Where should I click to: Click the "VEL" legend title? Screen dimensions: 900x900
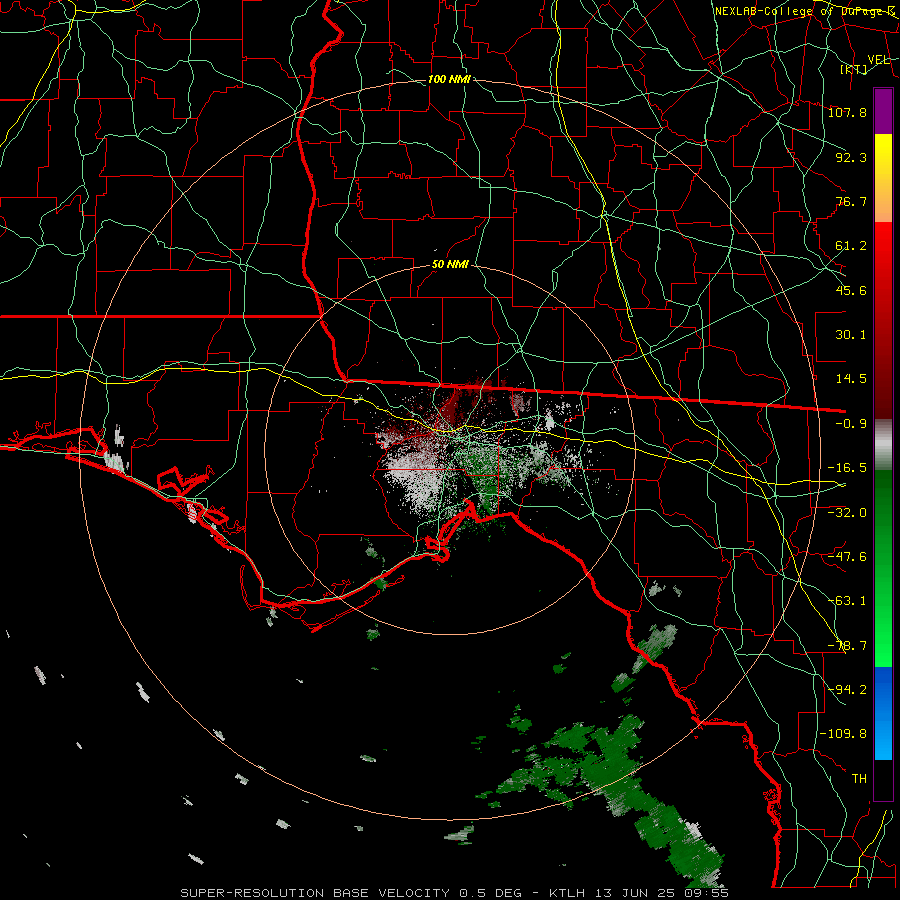[x=878, y=60]
